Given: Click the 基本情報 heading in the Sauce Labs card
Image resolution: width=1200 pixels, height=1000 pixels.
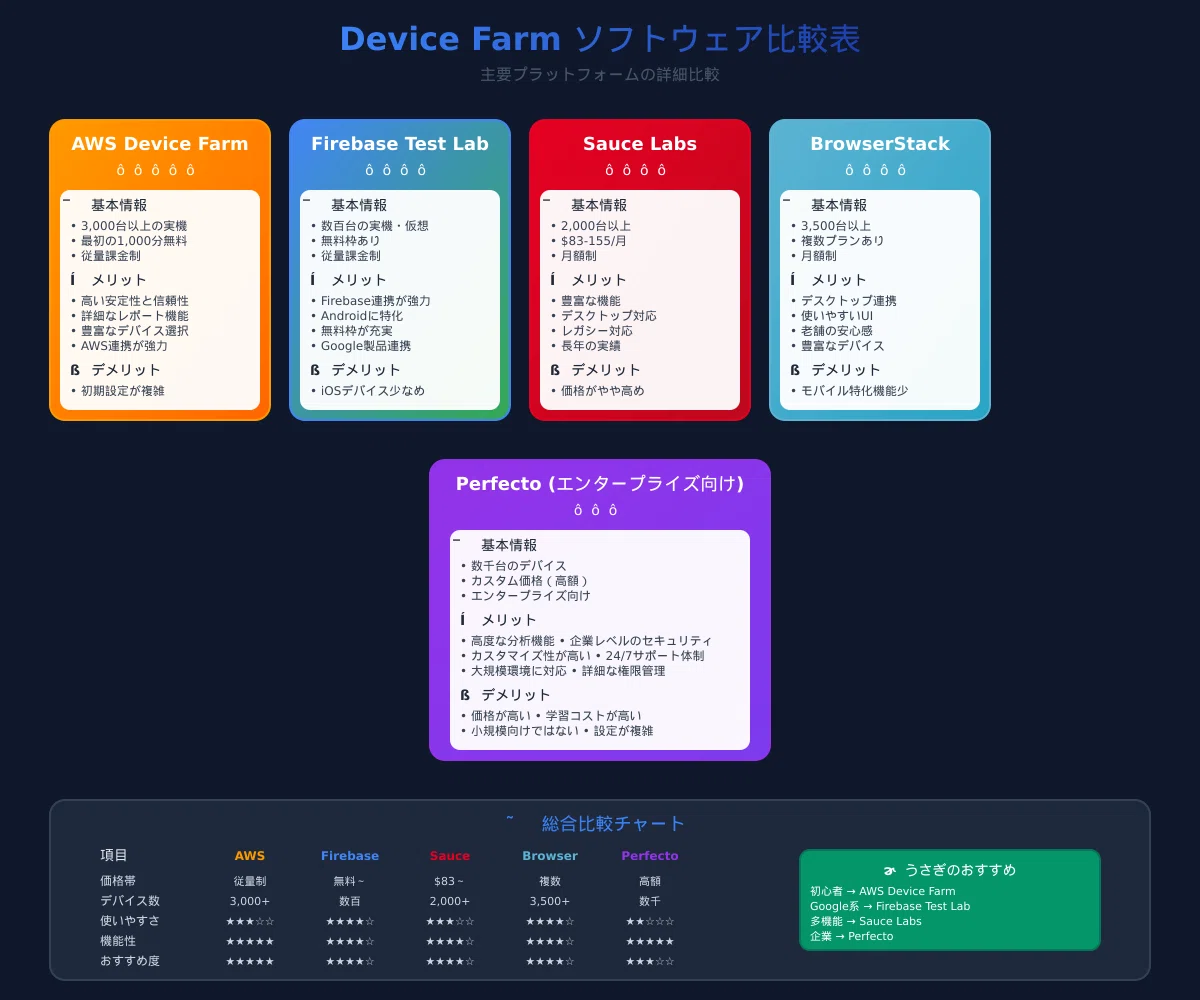Looking at the screenshot, I should [599, 205].
